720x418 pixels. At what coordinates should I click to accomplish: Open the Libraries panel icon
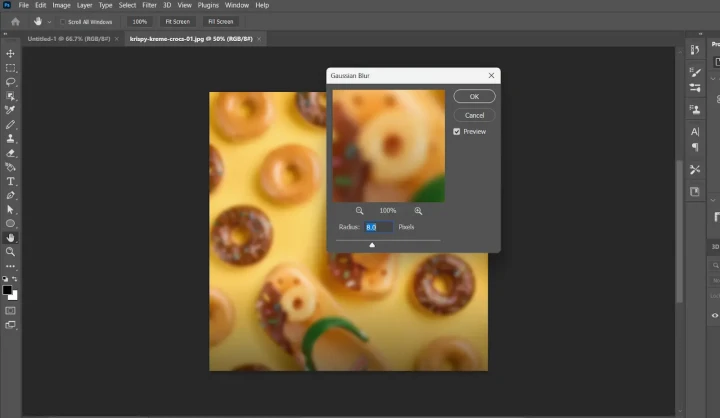(695, 192)
